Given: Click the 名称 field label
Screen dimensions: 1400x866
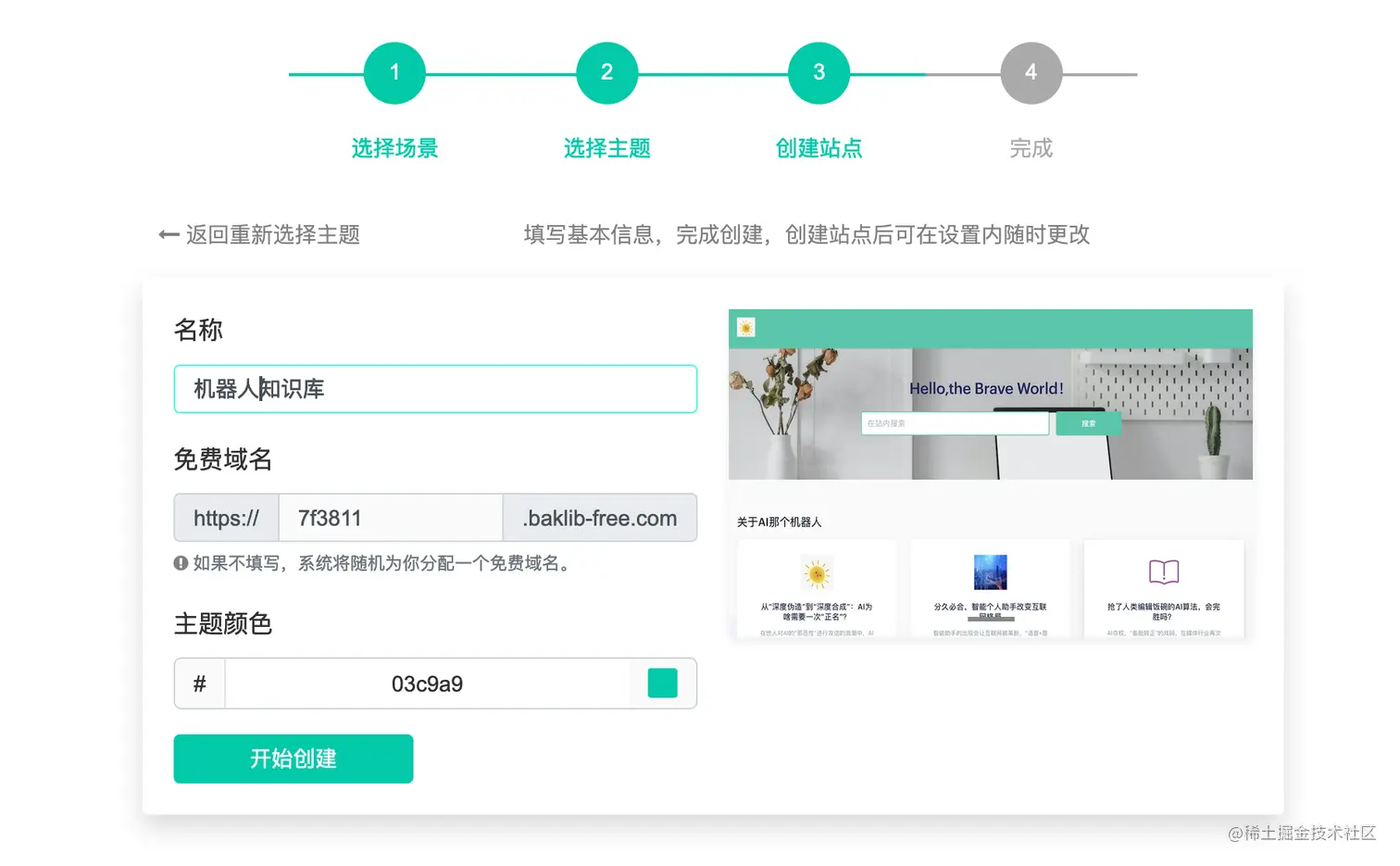Looking at the screenshot, I should click(198, 330).
